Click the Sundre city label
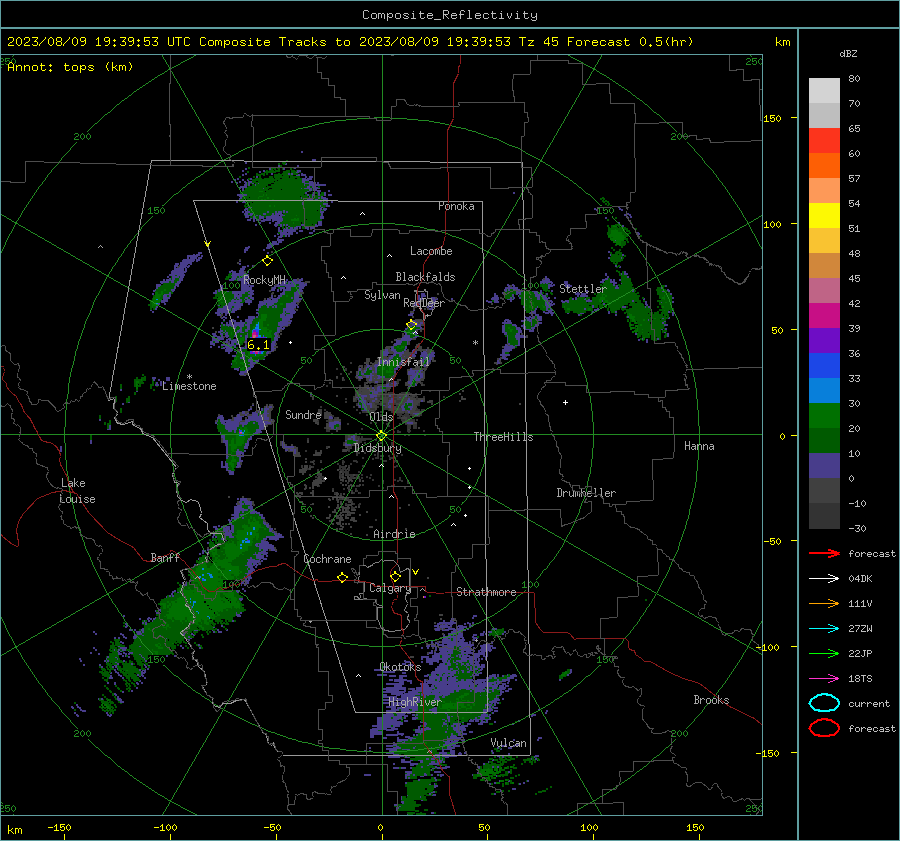This screenshot has width=900, height=841. pos(303,414)
